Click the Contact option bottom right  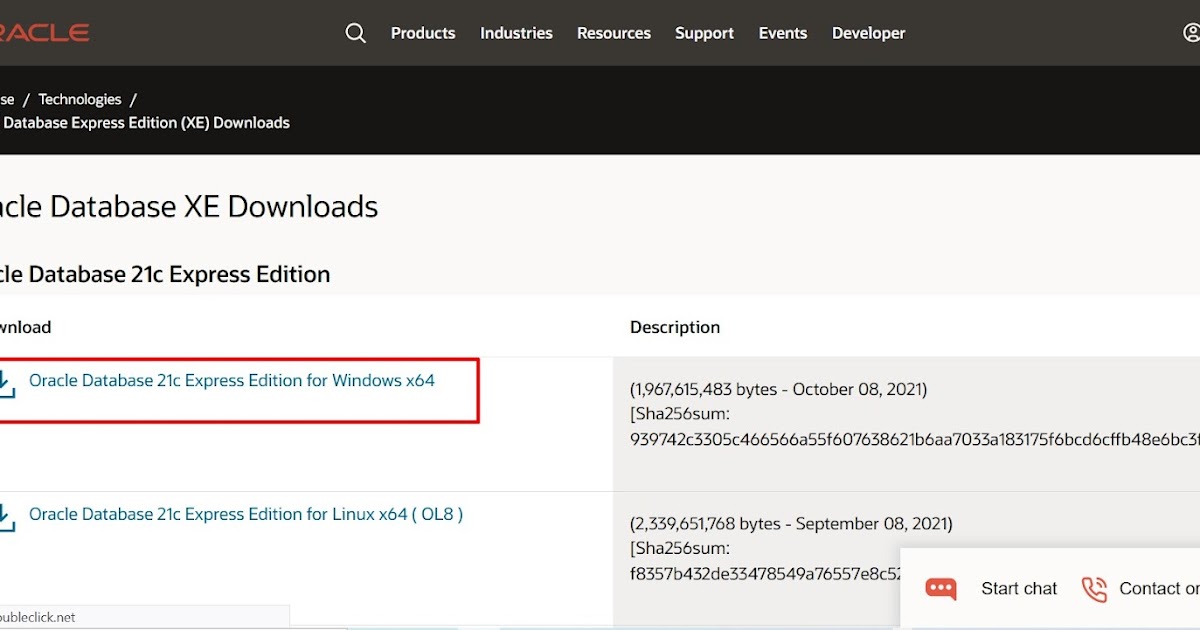pyautogui.click(x=1160, y=589)
